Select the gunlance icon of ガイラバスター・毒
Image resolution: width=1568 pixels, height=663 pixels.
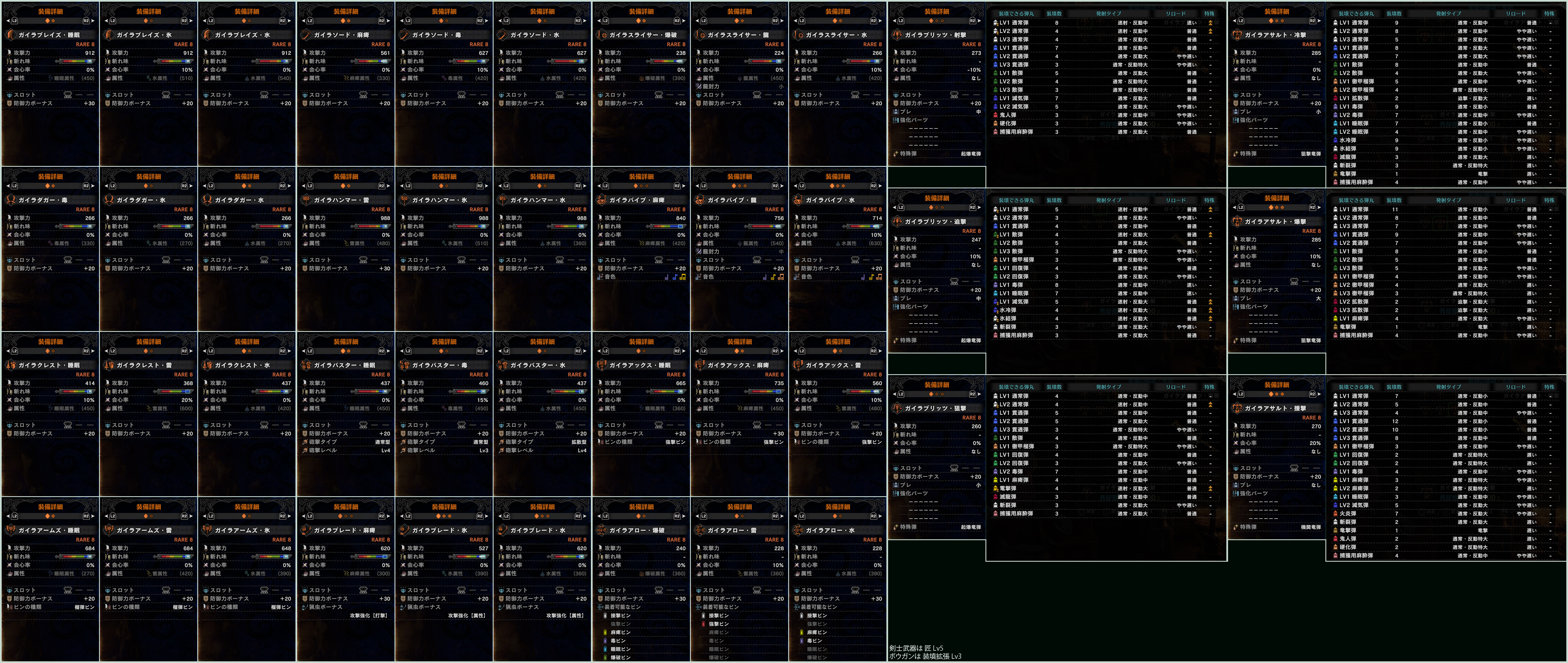point(404,365)
